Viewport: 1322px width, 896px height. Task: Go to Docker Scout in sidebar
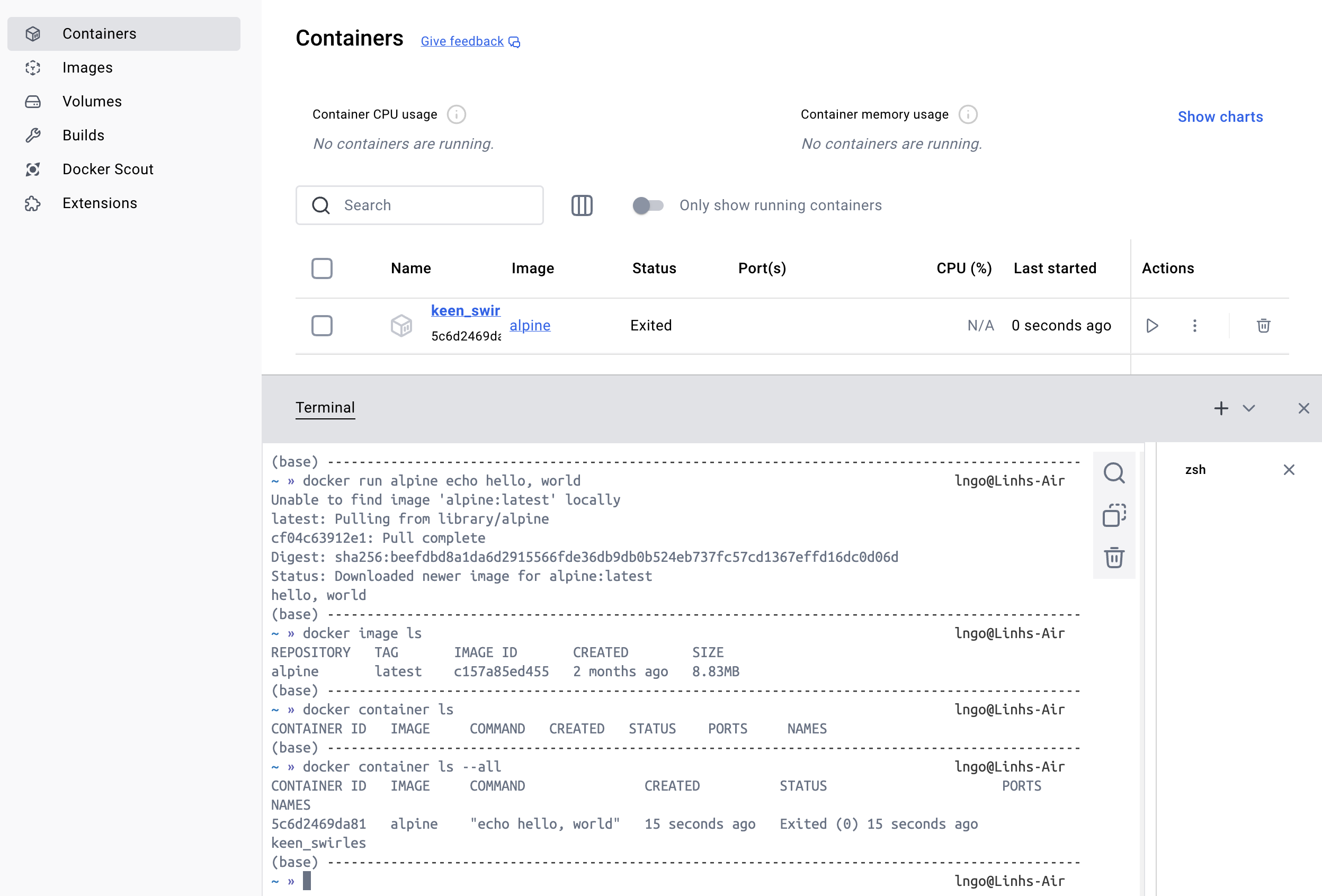pos(108,169)
